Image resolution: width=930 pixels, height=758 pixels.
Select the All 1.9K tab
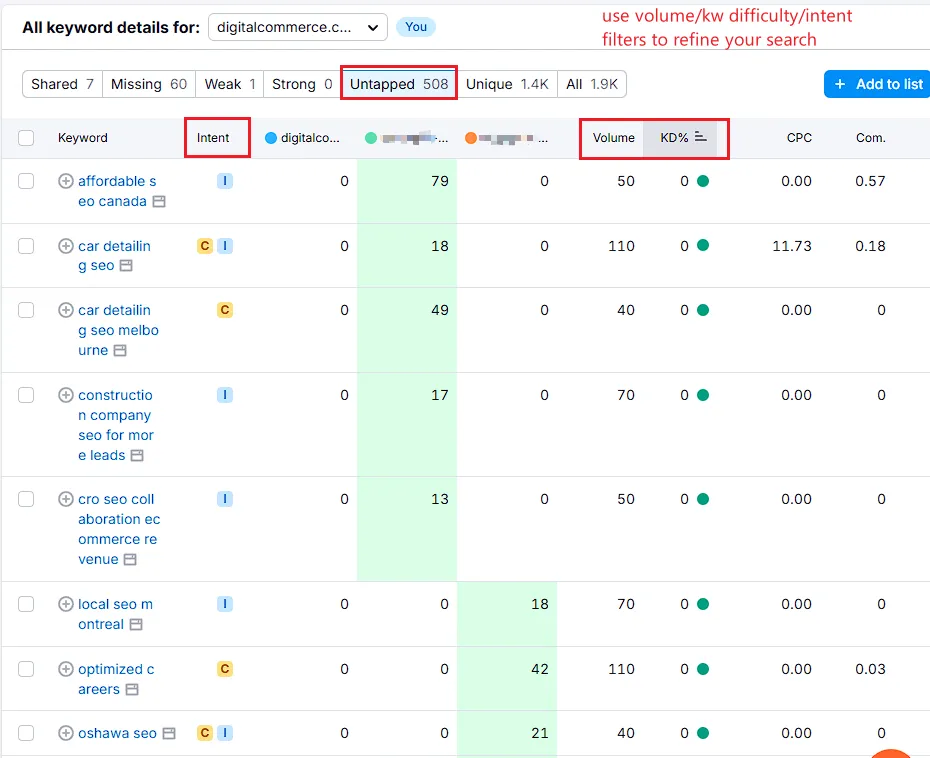pos(592,84)
